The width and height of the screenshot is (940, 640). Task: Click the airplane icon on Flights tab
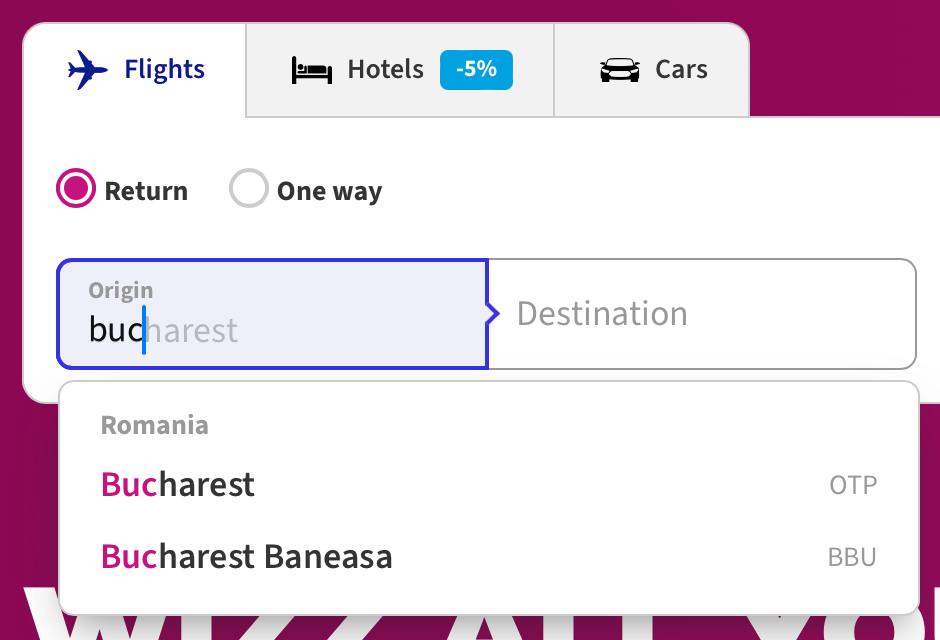tap(88, 70)
